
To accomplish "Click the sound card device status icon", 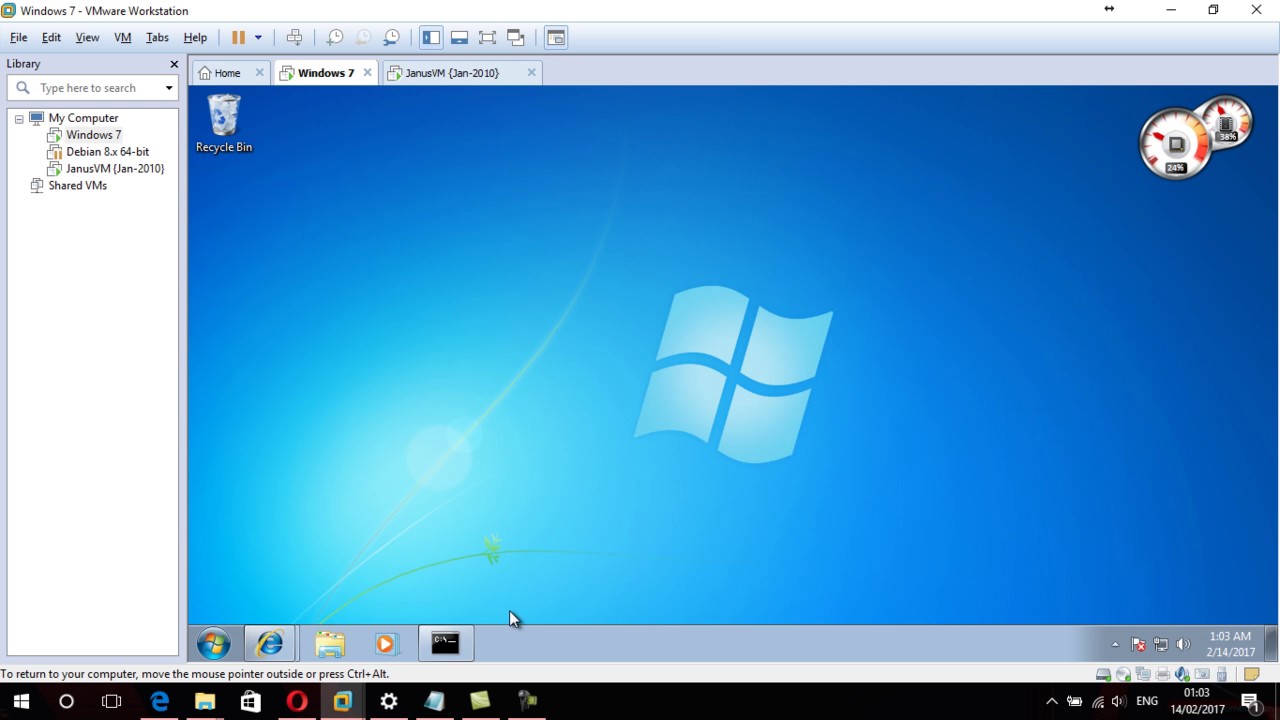I will coord(1182,674).
